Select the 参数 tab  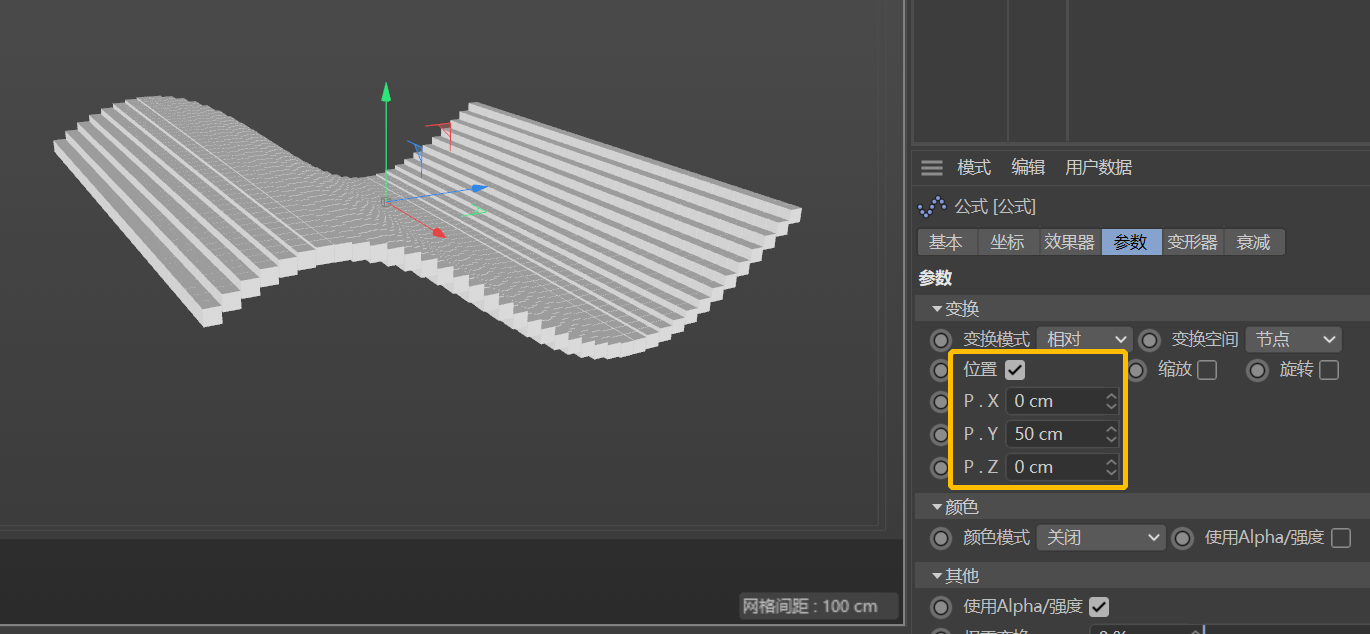1131,242
